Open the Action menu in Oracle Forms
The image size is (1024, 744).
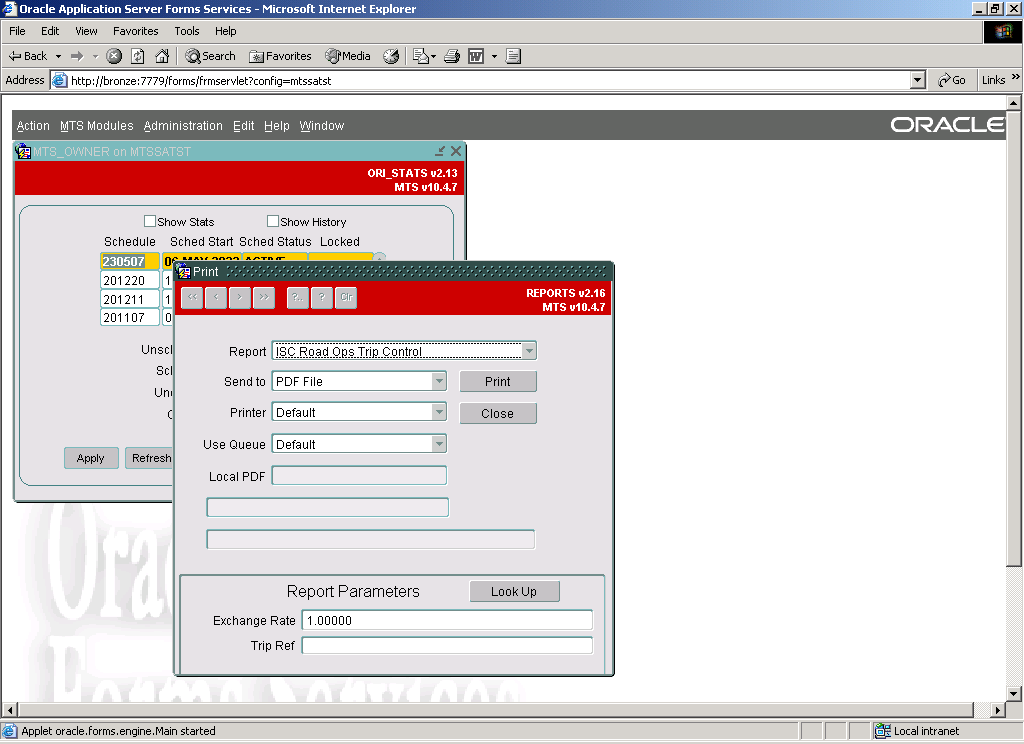click(33, 126)
